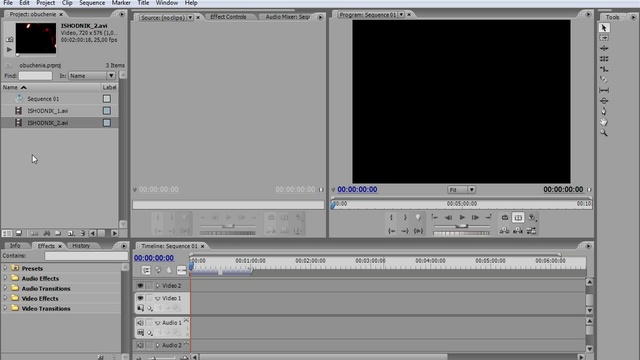This screenshot has width=640, height=360.
Task: Toggle label box for ISHODNIK_1.avi
Action: coord(107,111)
